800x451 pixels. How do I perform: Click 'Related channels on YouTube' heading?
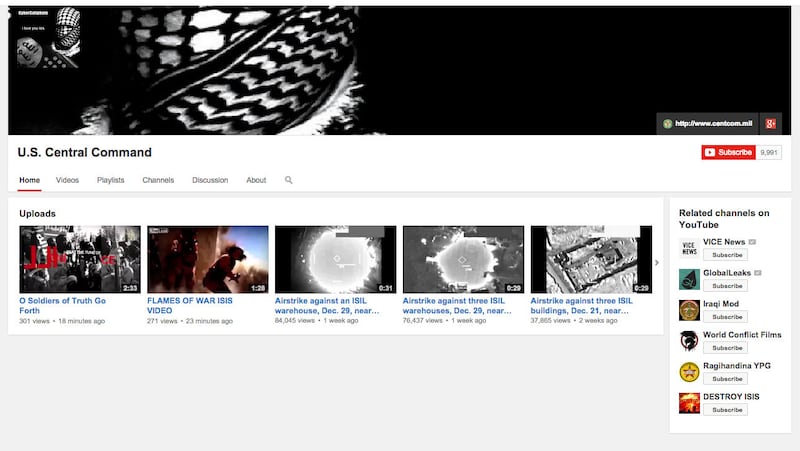click(724, 219)
